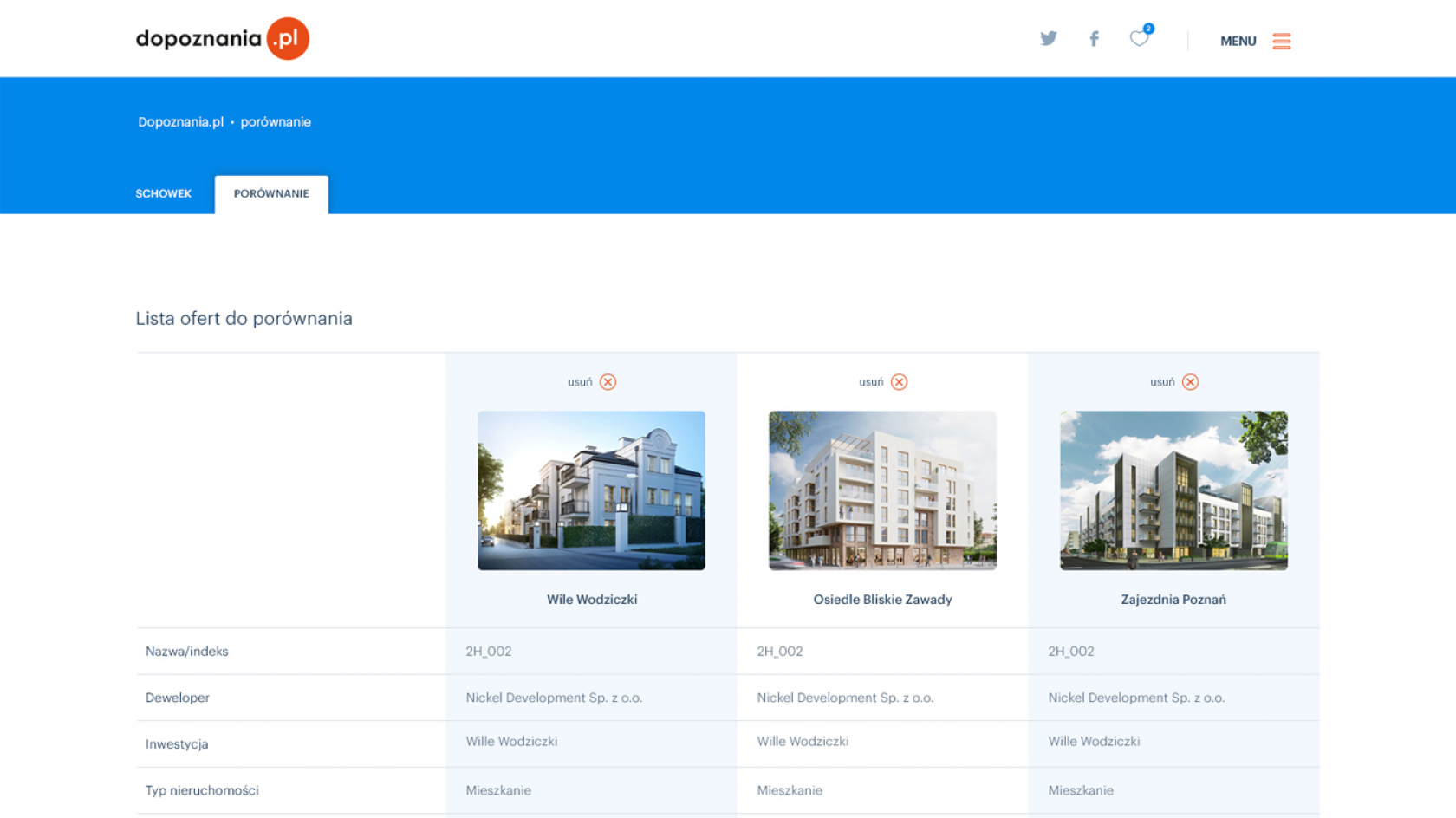Image resolution: width=1456 pixels, height=818 pixels.
Task: Open the hamburger menu icon
Action: [1281, 41]
